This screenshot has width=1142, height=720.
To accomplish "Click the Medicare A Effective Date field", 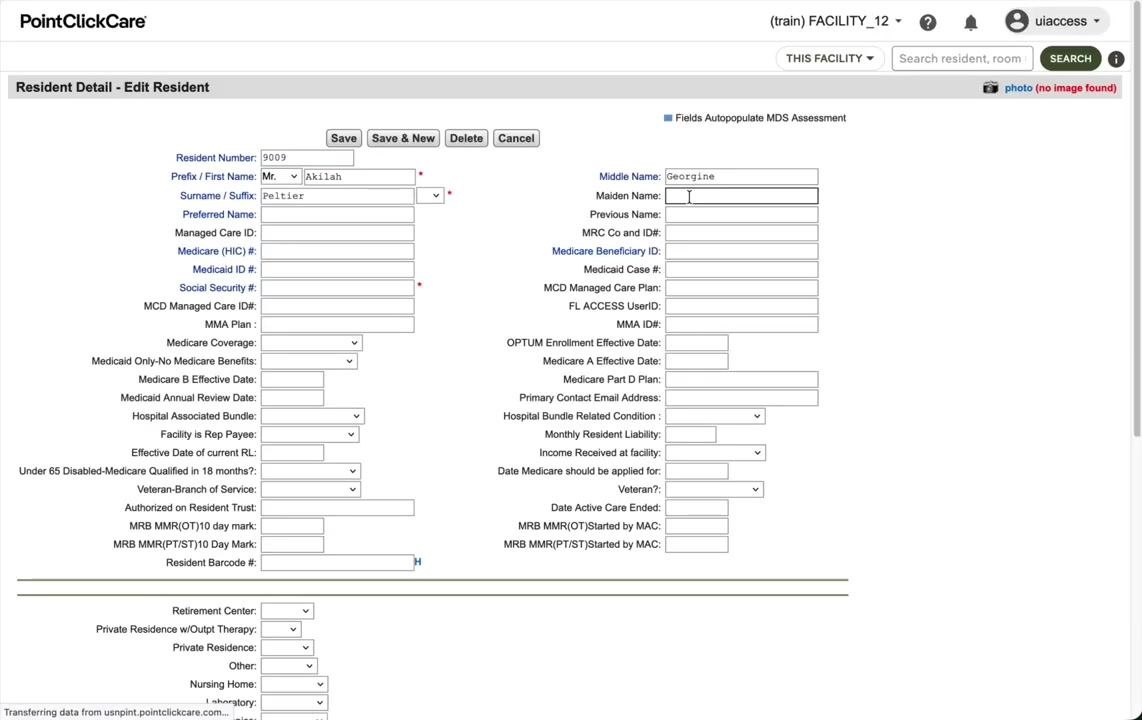I will (x=696, y=361).
